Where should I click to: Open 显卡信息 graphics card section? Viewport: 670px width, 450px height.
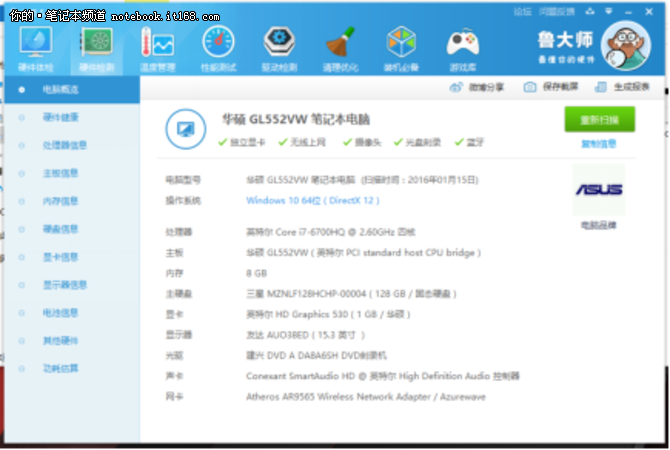point(60,257)
